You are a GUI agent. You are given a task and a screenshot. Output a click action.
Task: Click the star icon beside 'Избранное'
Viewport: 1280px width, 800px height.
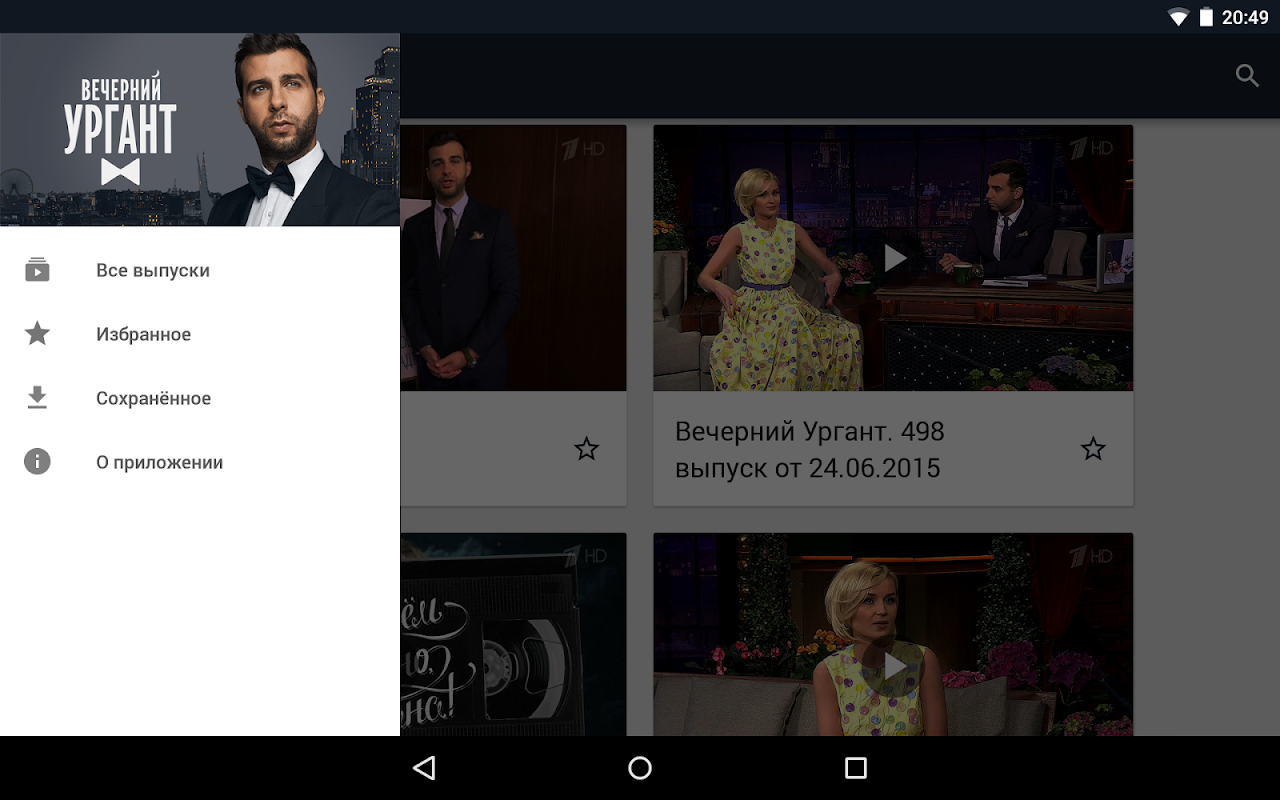tap(37, 334)
